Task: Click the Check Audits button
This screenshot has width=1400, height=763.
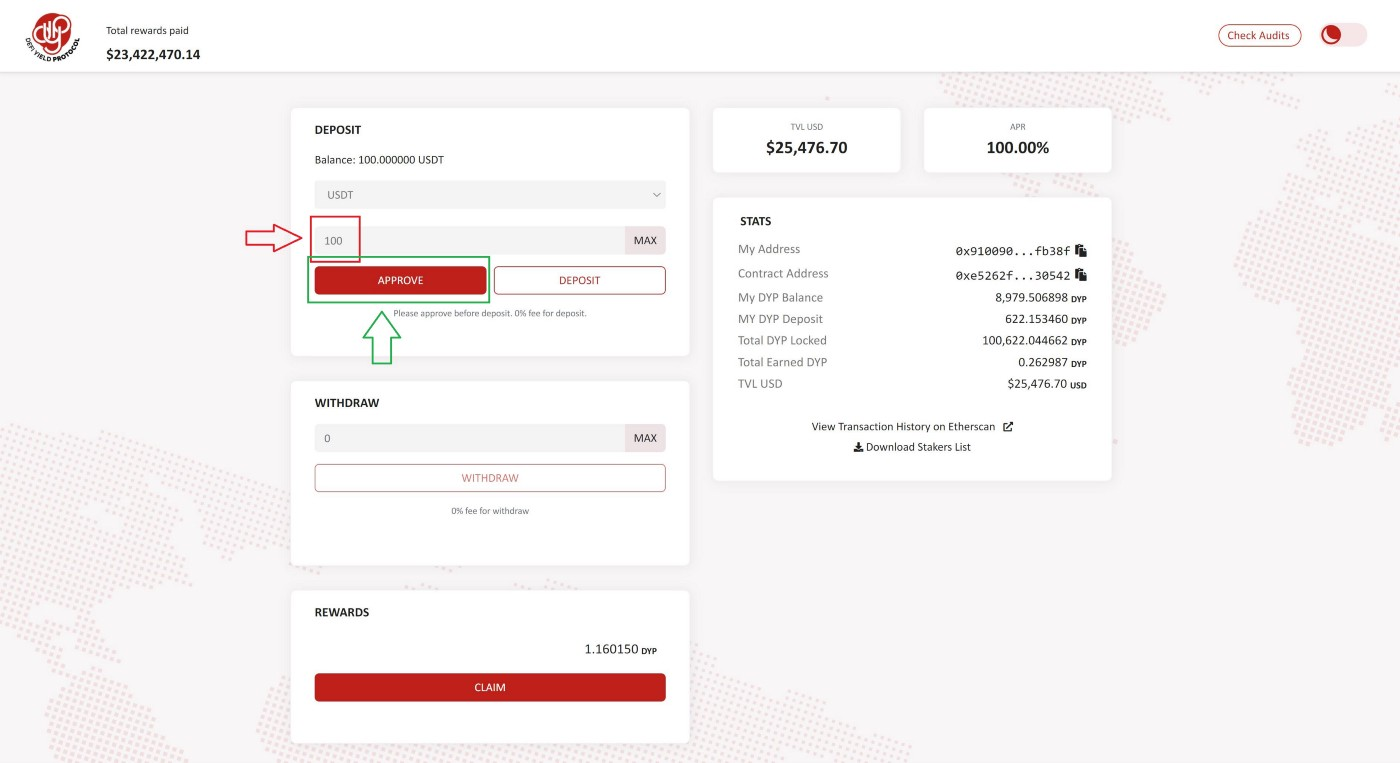Action: pyautogui.click(x=1259, y=35)
